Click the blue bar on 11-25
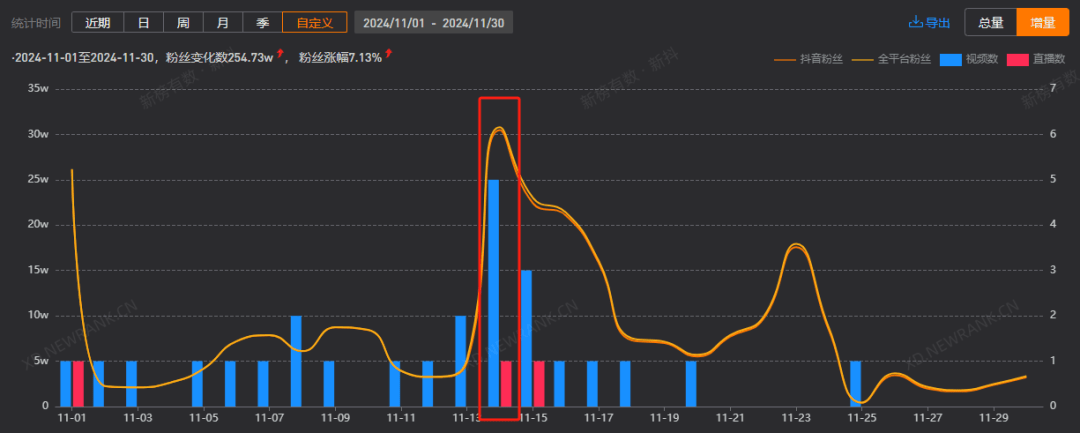The image size is (1080, 433). point(855,383)
